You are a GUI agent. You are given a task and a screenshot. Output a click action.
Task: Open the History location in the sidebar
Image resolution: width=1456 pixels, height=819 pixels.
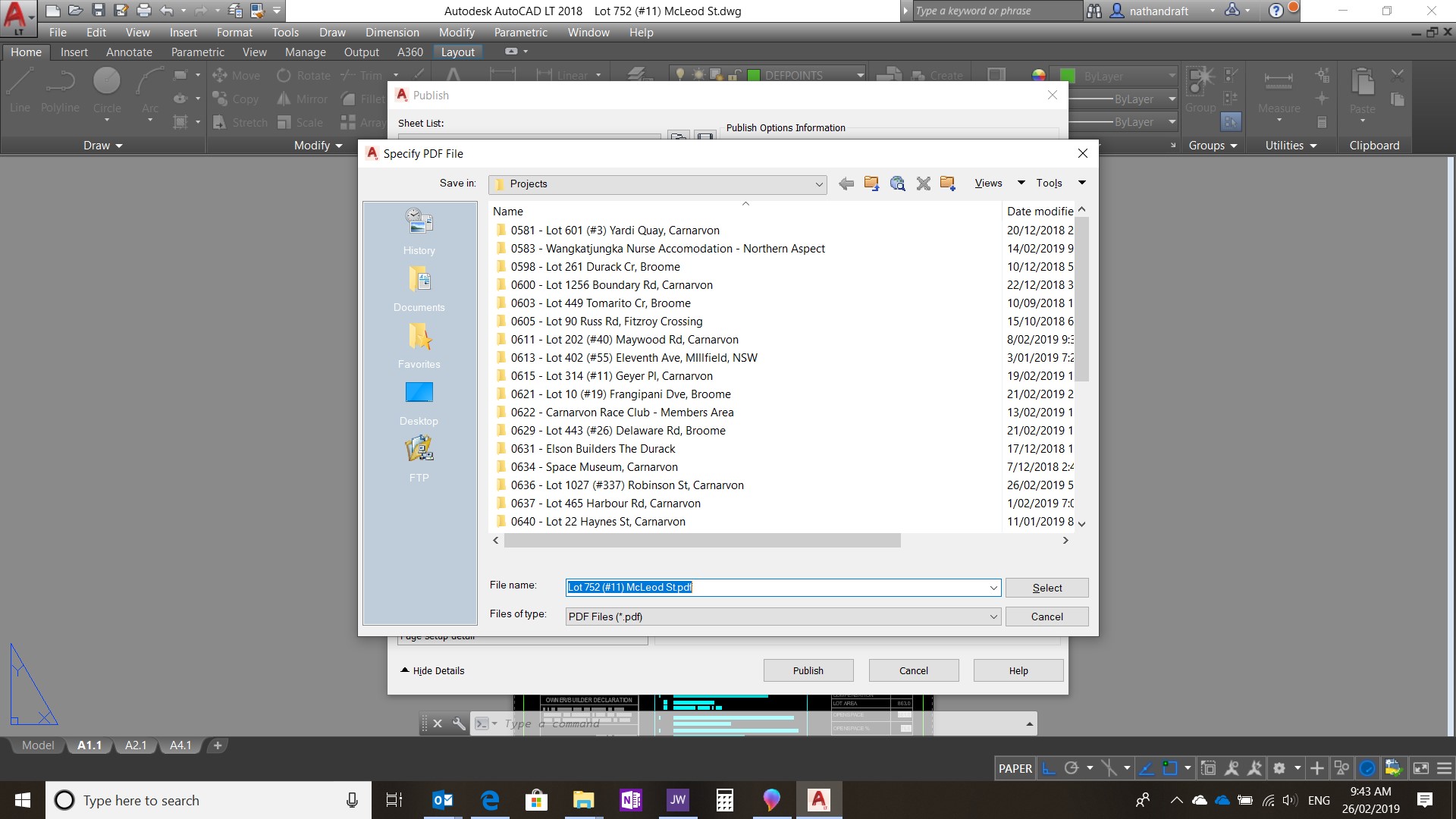pos(419,231)
